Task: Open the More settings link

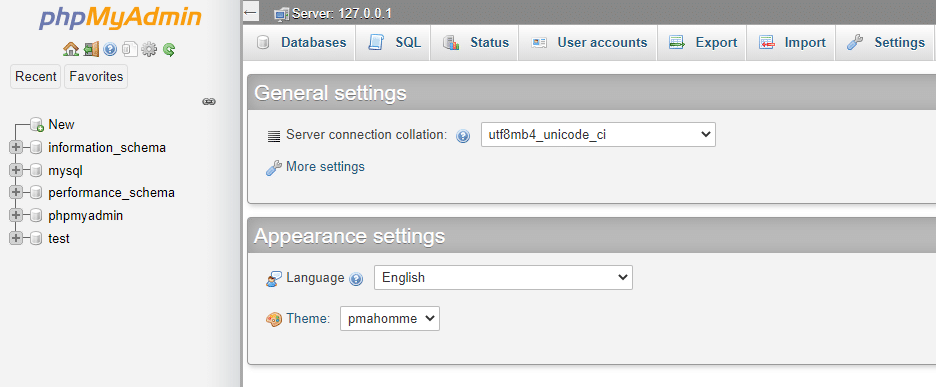Action: pyautogui.click(x=325, y=167)
